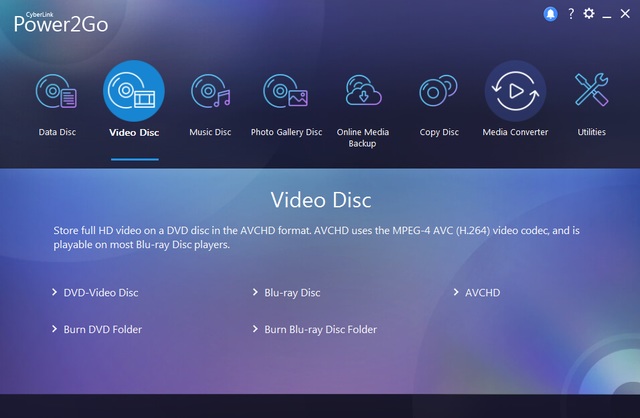640x418 pixels.
Task: Open the Music Disc category icon
Action: click(x=210, y=91)
